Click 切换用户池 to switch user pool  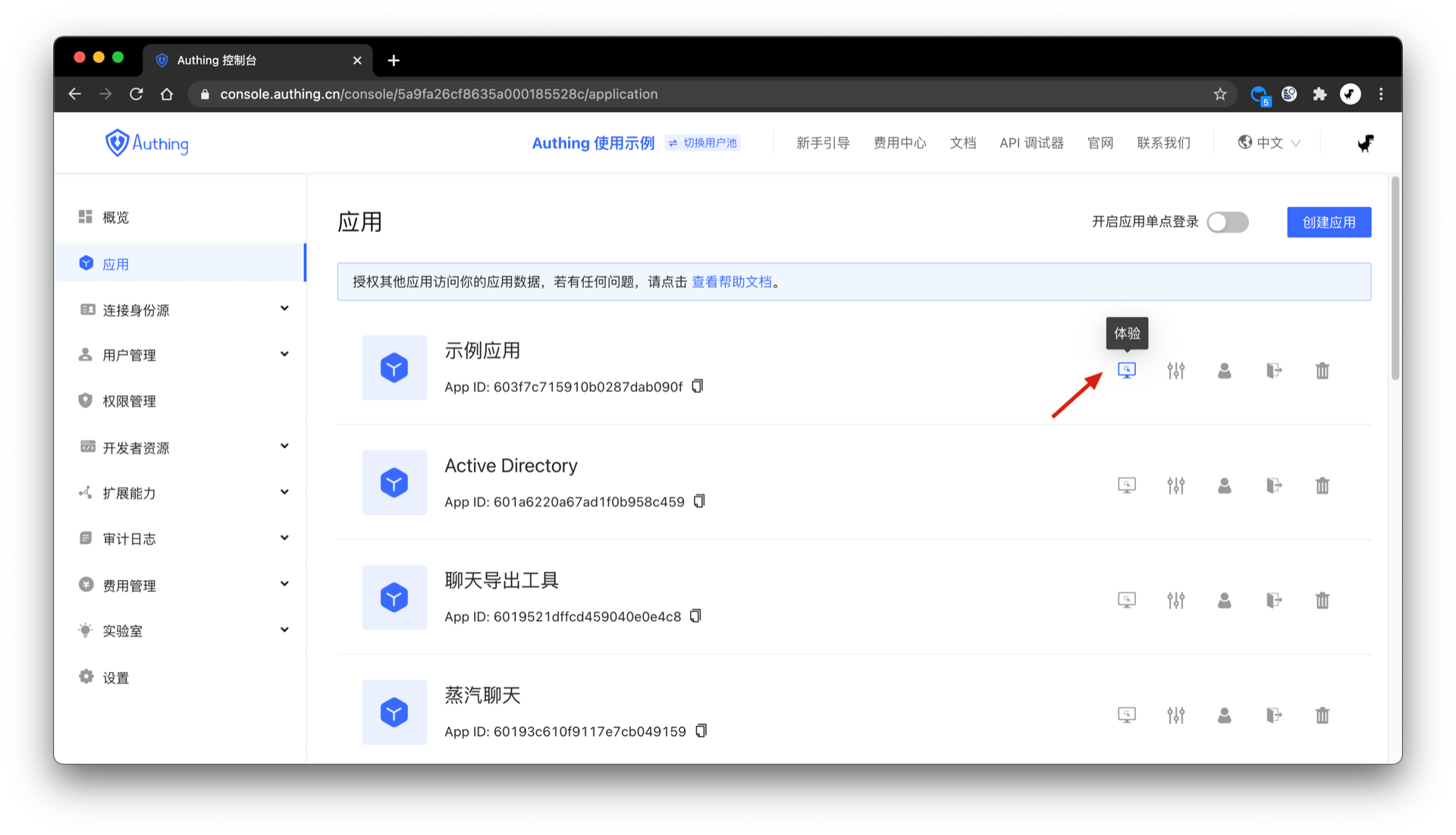(703, 143)
